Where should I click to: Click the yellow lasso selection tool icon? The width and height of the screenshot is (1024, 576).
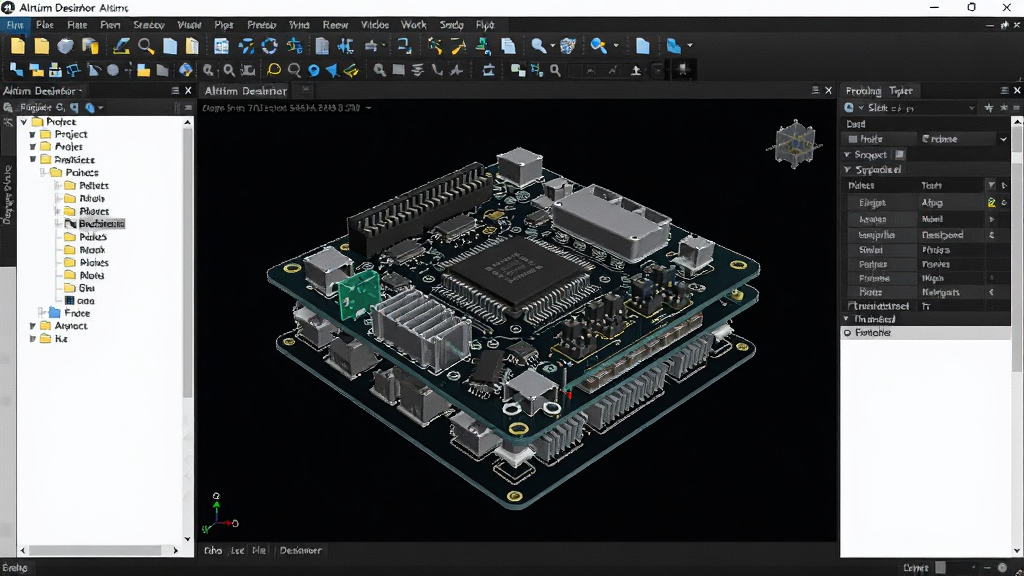click(274, 70)
